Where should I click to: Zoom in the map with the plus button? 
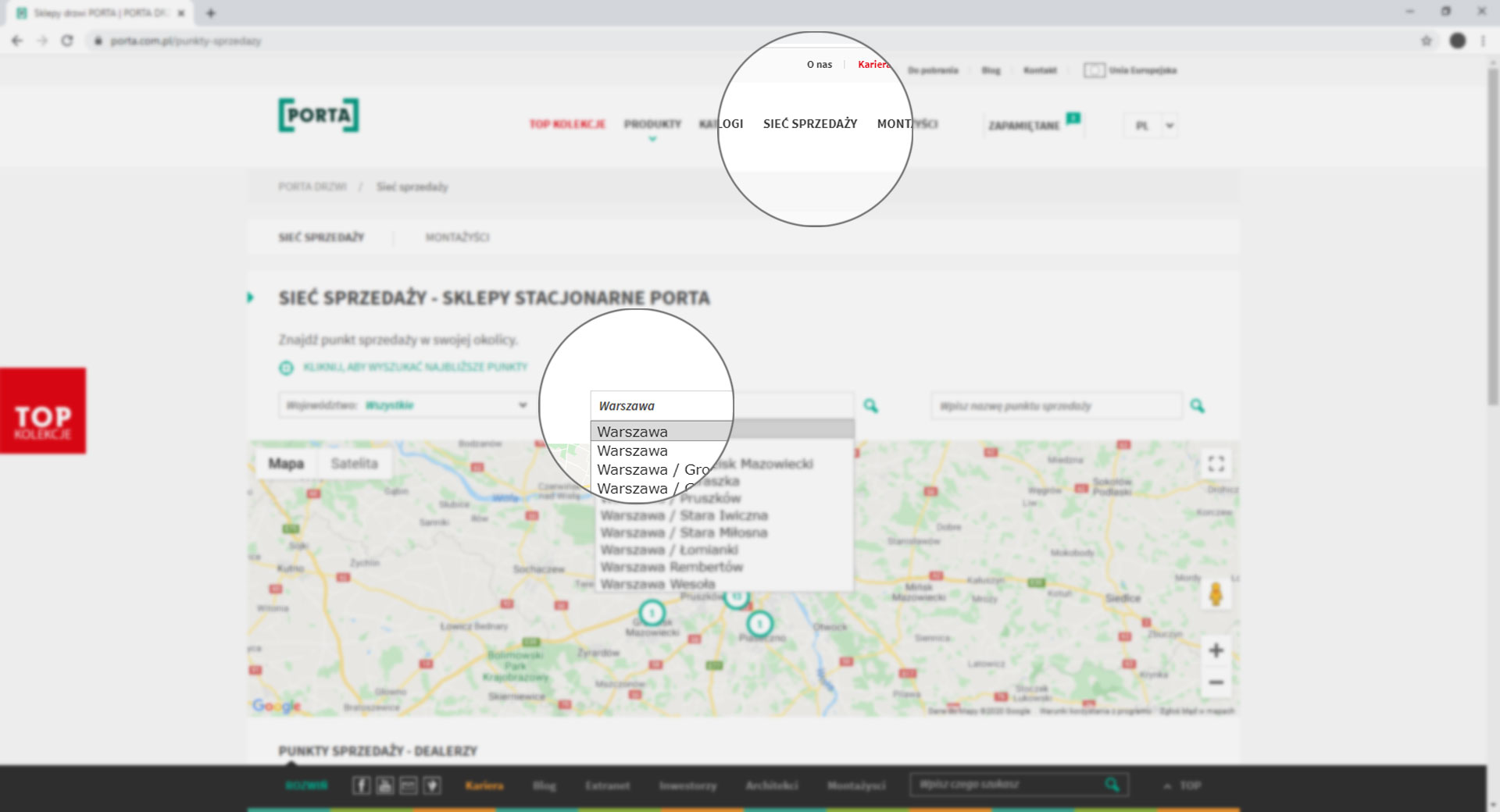click(1216, 650)
